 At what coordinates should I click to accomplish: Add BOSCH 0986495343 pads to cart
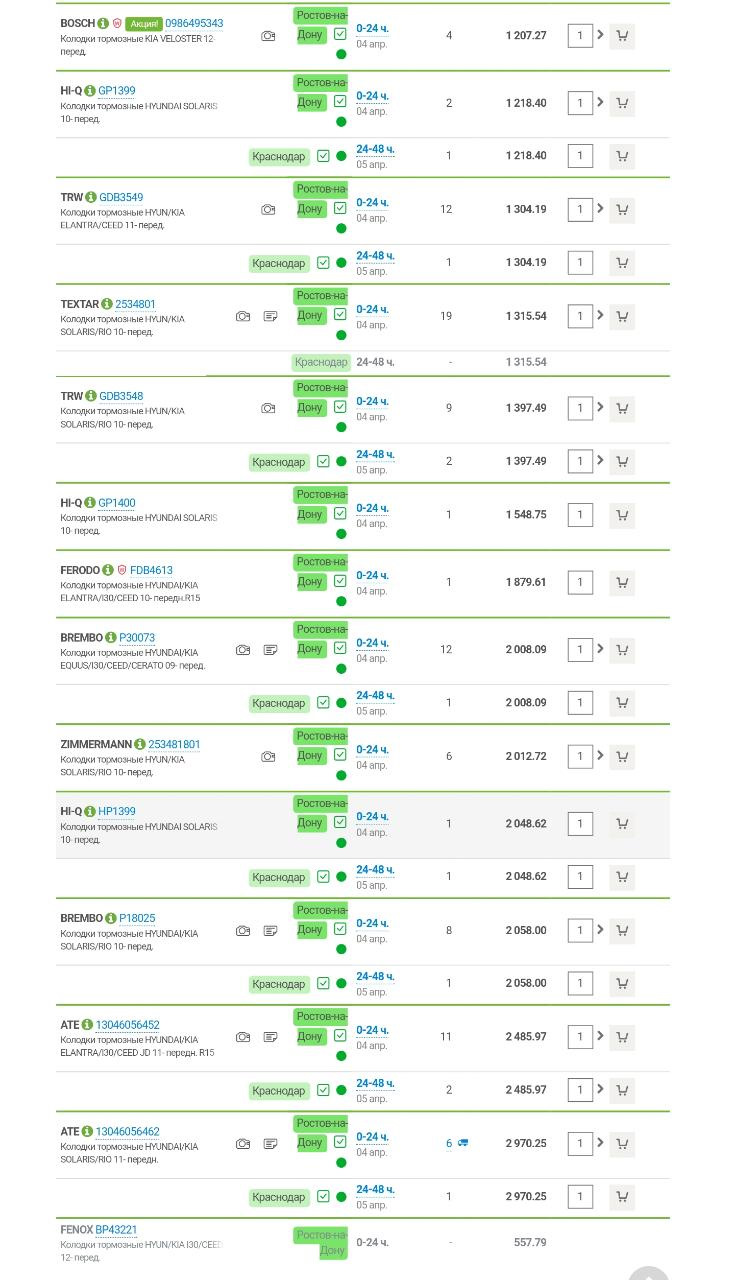(x=622, y=36)
